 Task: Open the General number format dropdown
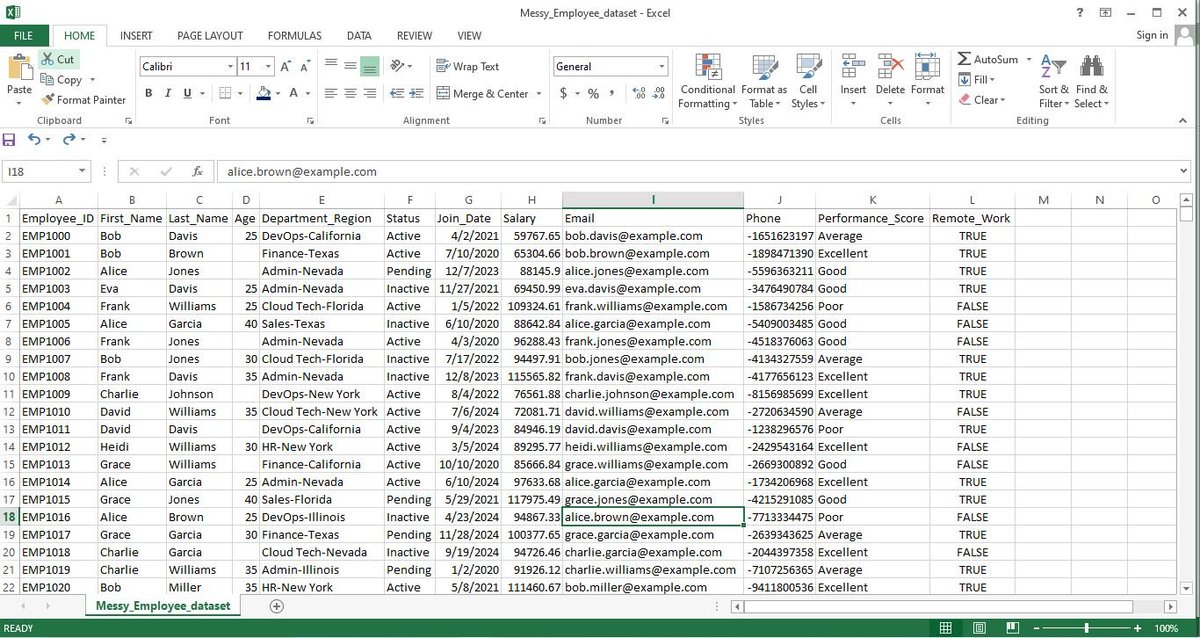[661, 66]
